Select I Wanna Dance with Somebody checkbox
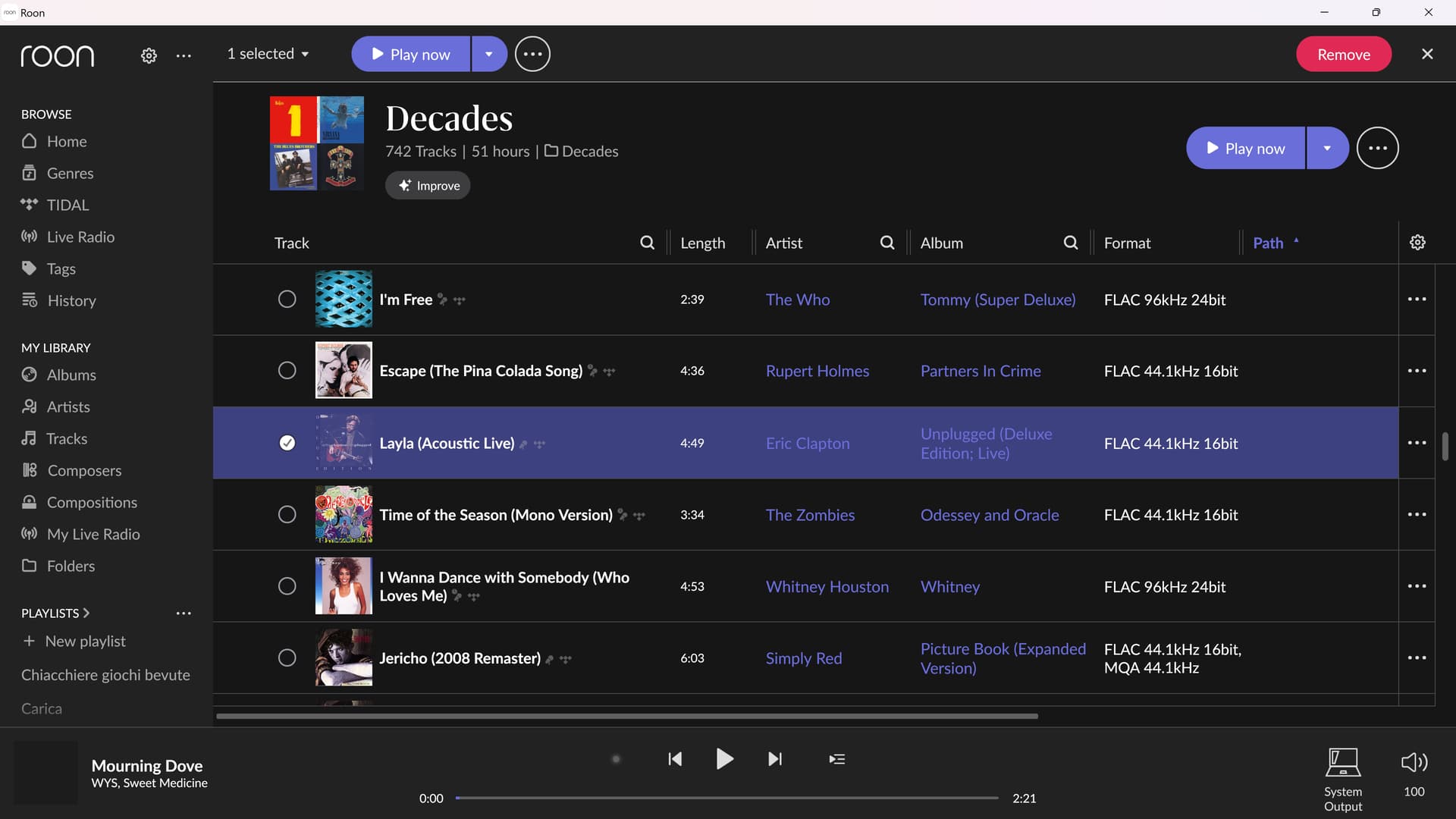This screenshot has width=1456, height=819. pyautogui.click(x=287, y=586)
